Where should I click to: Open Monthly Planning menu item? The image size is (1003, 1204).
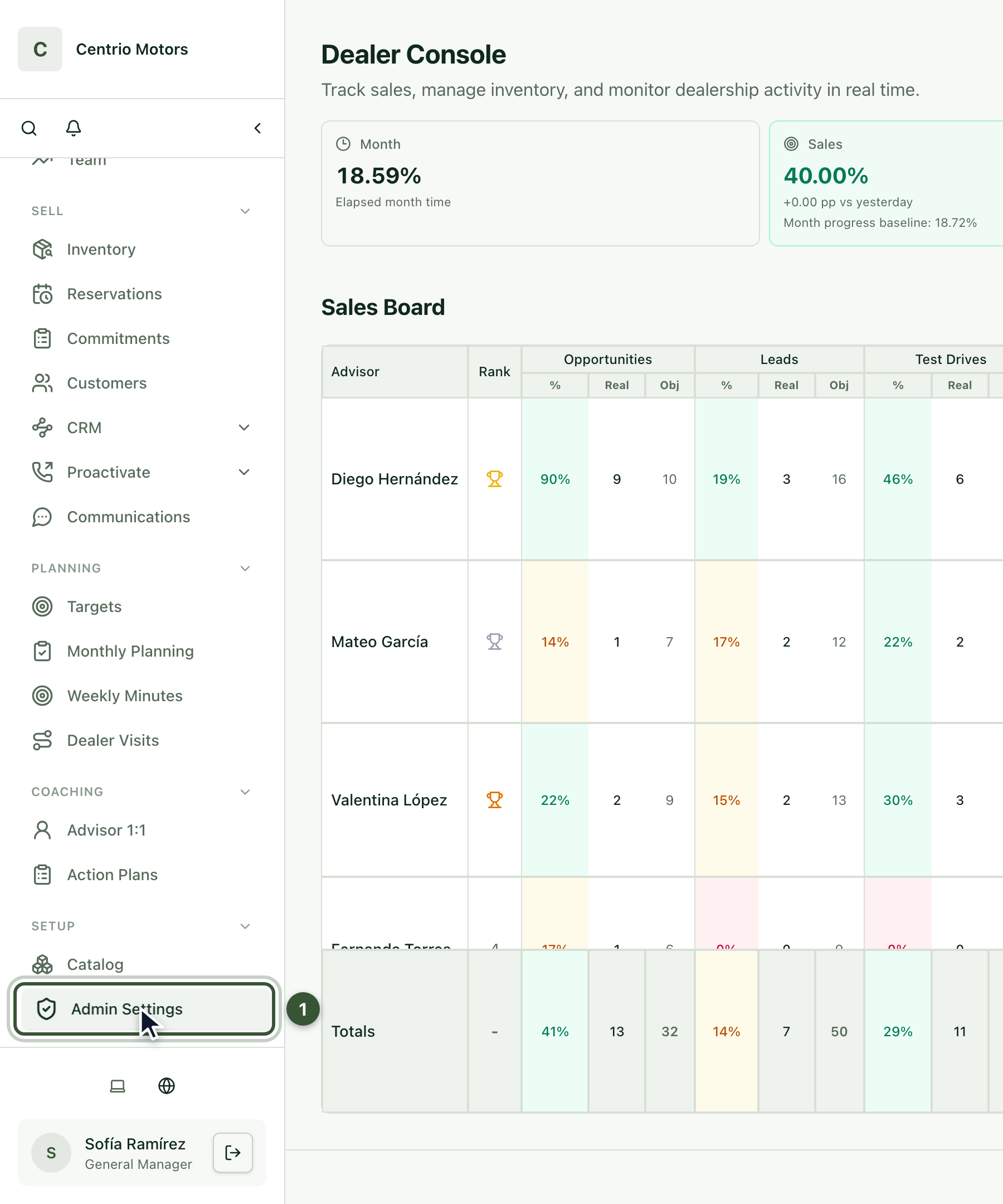point(142,651)
